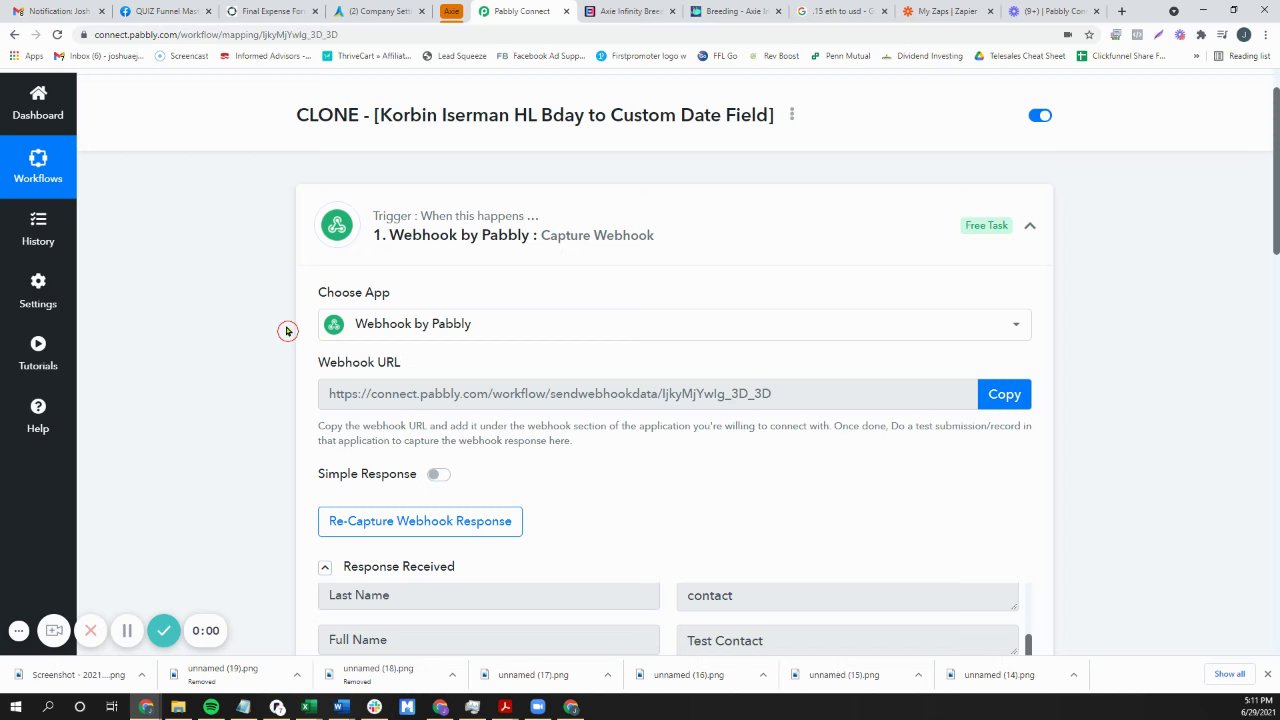The width and height of the screenshot is (1280, 720).
Task: Open the Reading list
Action: tap(1241, 56)
